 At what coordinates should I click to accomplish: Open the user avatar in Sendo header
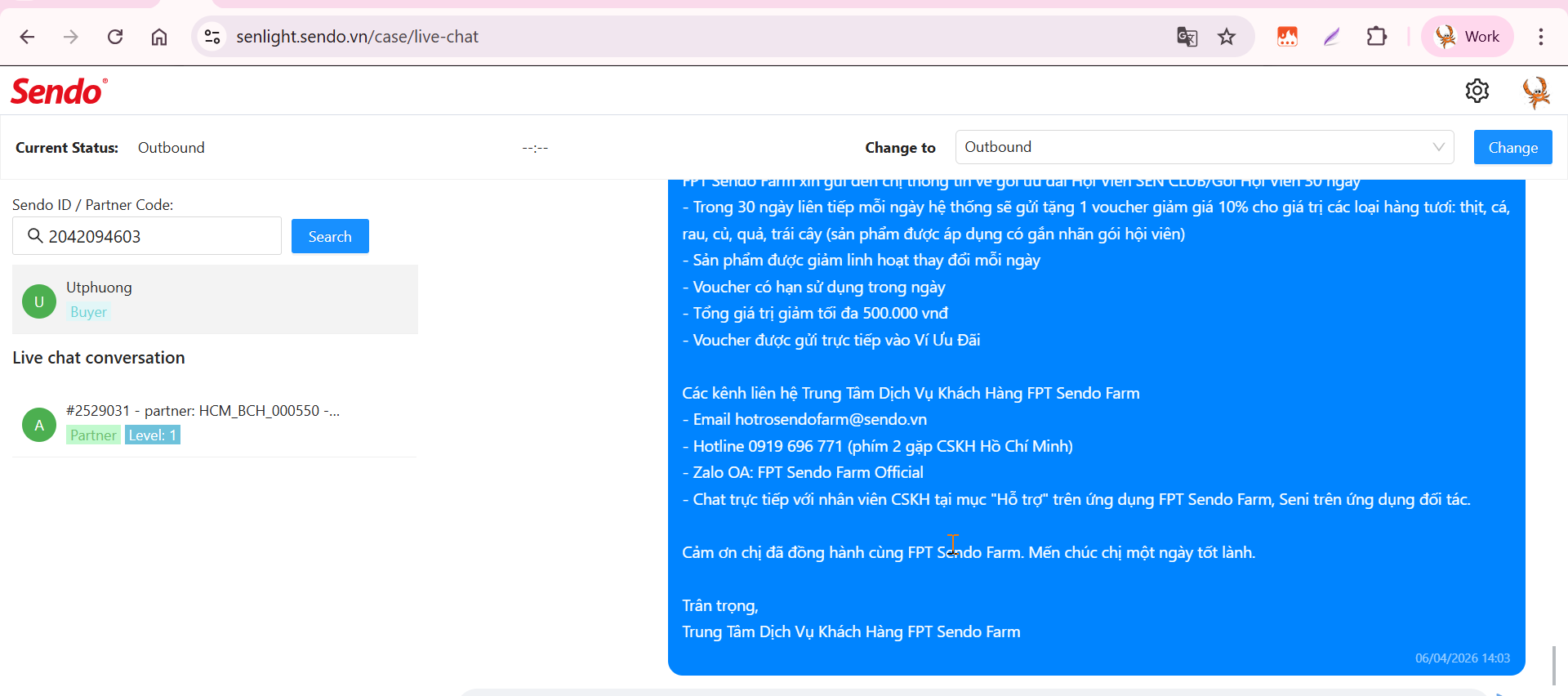coord(1536,91)
